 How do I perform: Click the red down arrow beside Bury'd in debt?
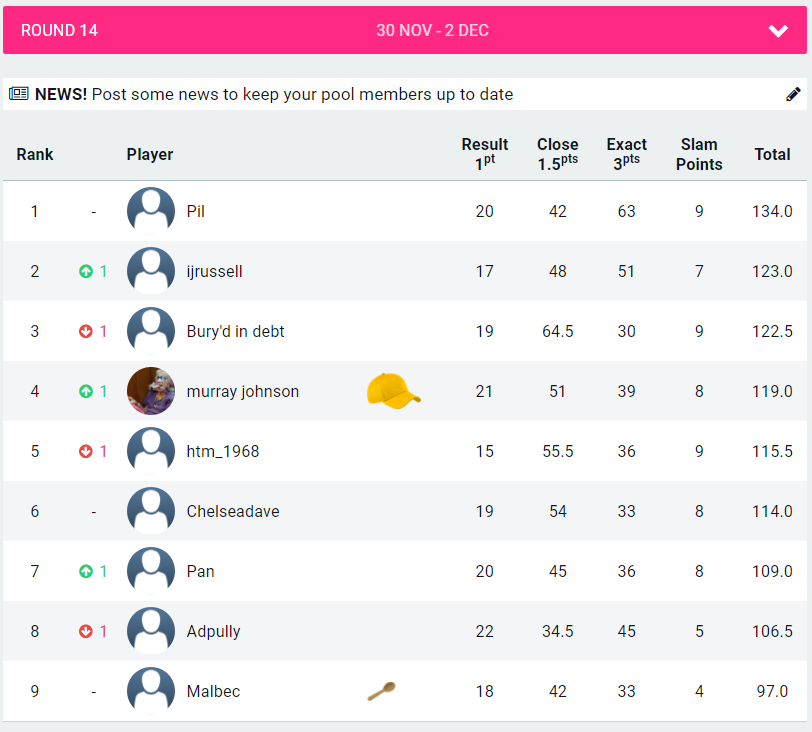coord(86,331)
